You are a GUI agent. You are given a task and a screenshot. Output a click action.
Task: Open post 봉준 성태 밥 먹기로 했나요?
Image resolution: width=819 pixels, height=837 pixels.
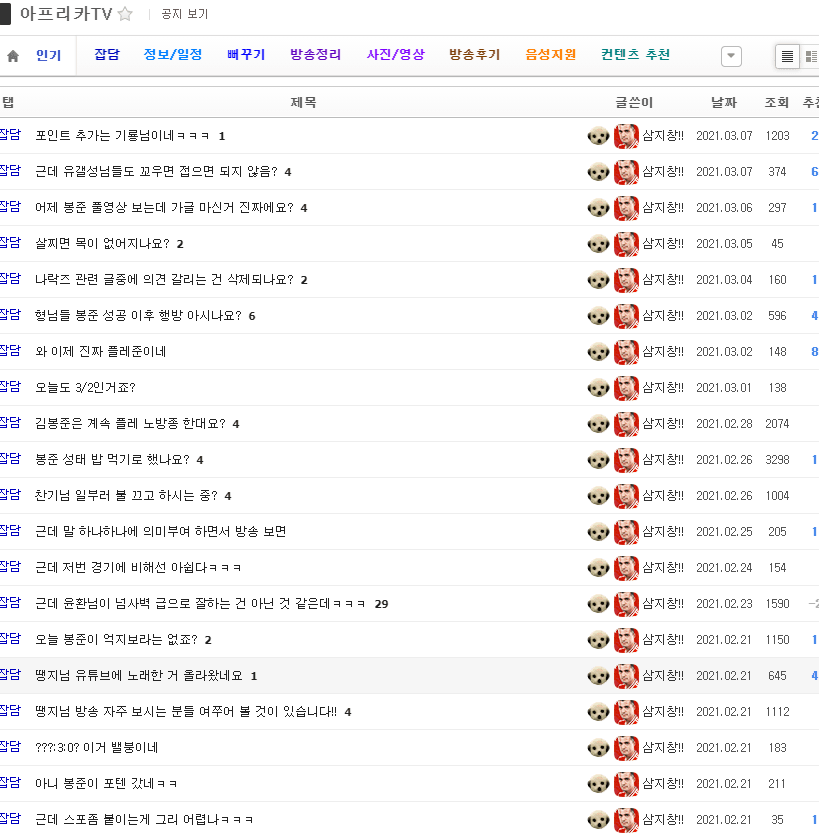point(112,460)
